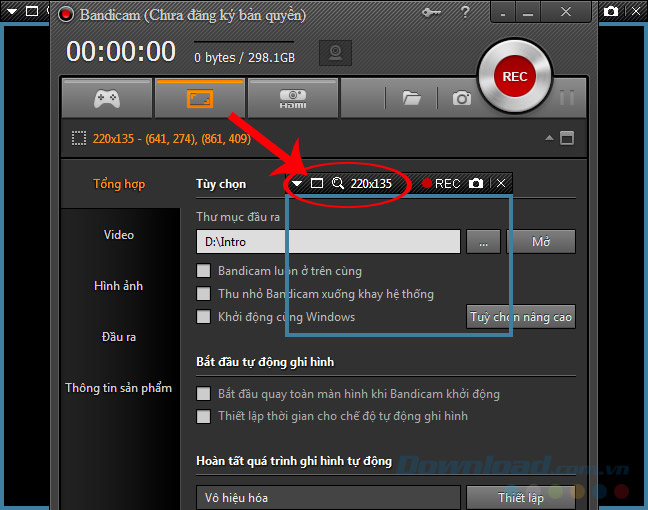648x510 pixels.
Task: Click the magnifier icon on capture bar
Action: [338, 183]
